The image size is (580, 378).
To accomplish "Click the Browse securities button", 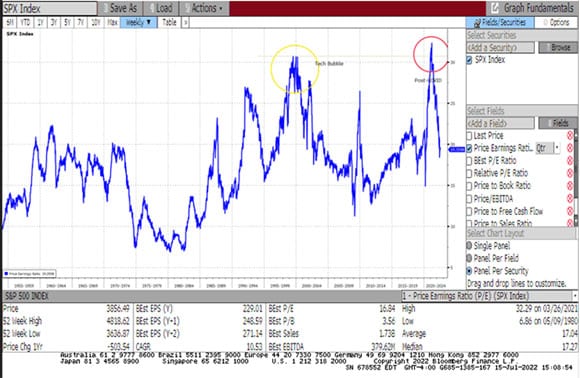I will (558, 47).
